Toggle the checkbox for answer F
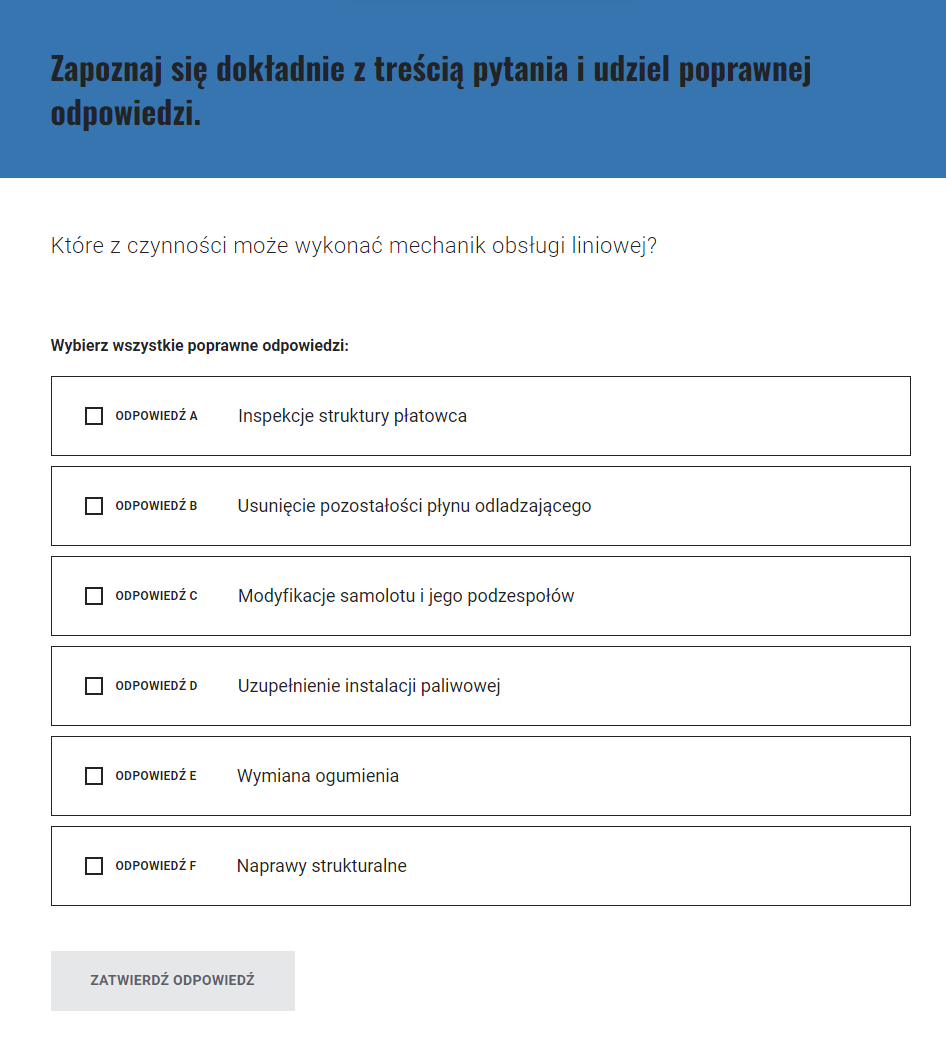Image resolution: width=946 pixels, height=1058 pixels. tap(94, 866)
